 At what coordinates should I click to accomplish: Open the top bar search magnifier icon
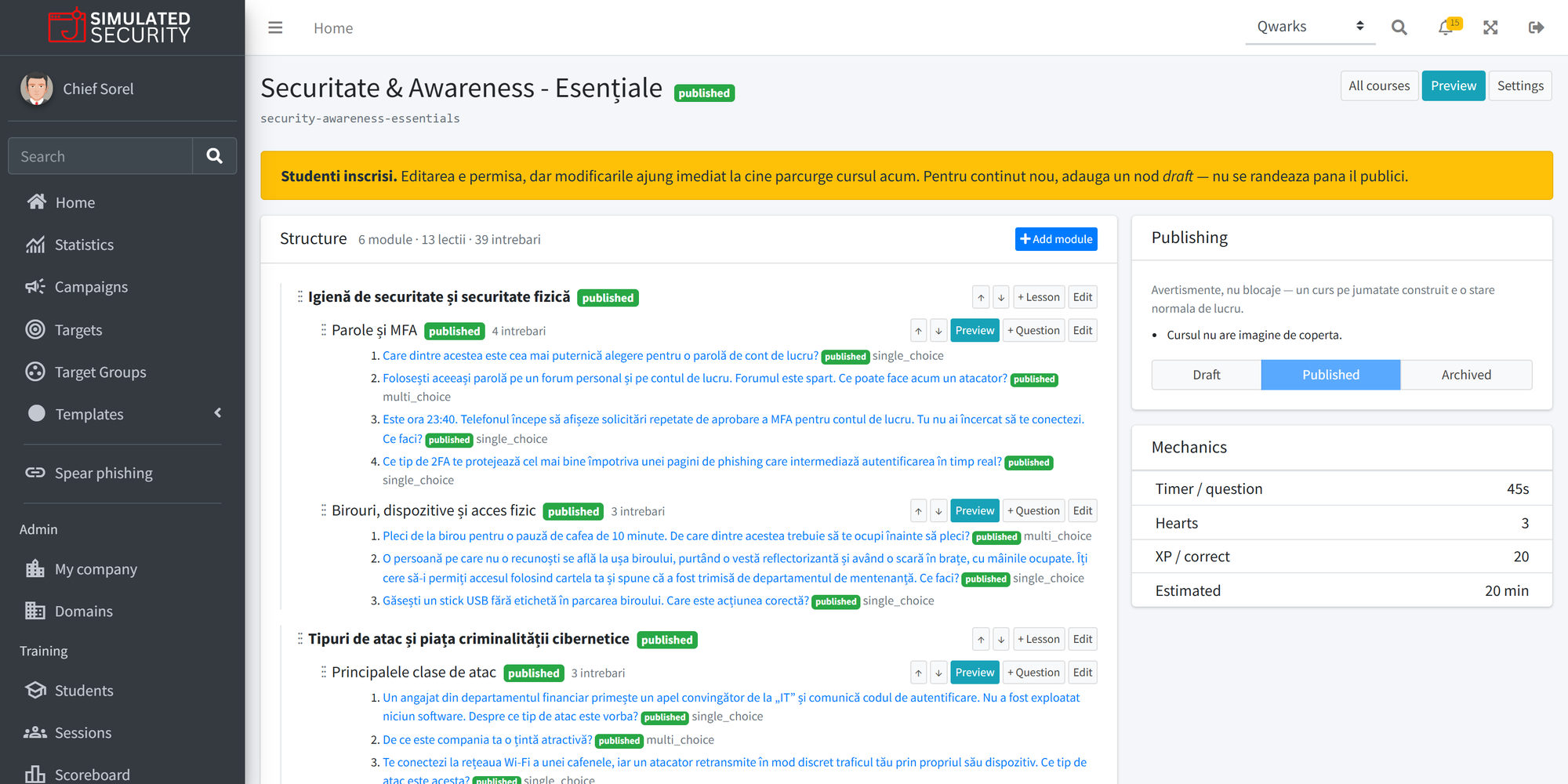coord(1399,27)
